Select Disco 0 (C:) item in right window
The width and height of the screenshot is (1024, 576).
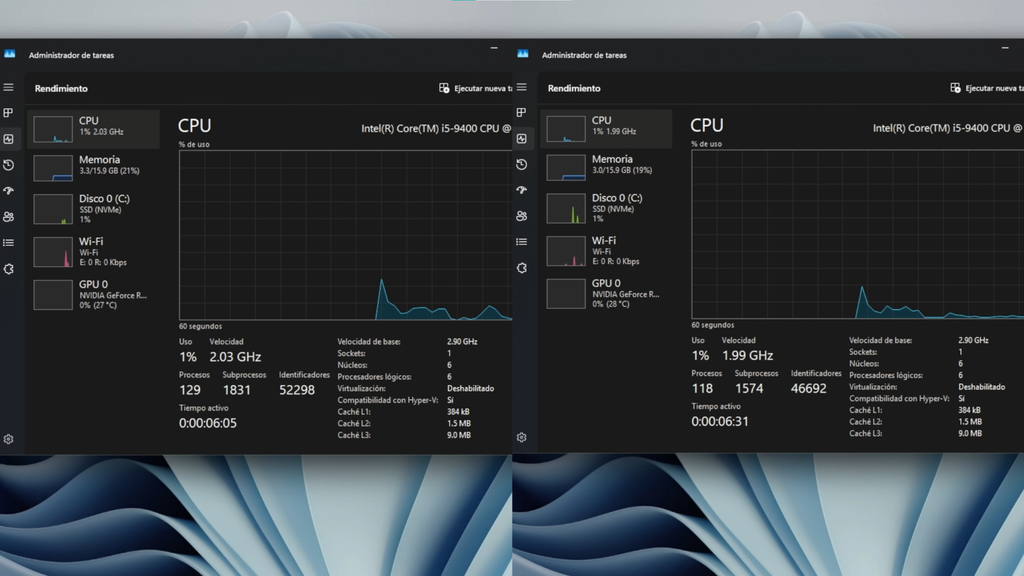pos(606,208)
